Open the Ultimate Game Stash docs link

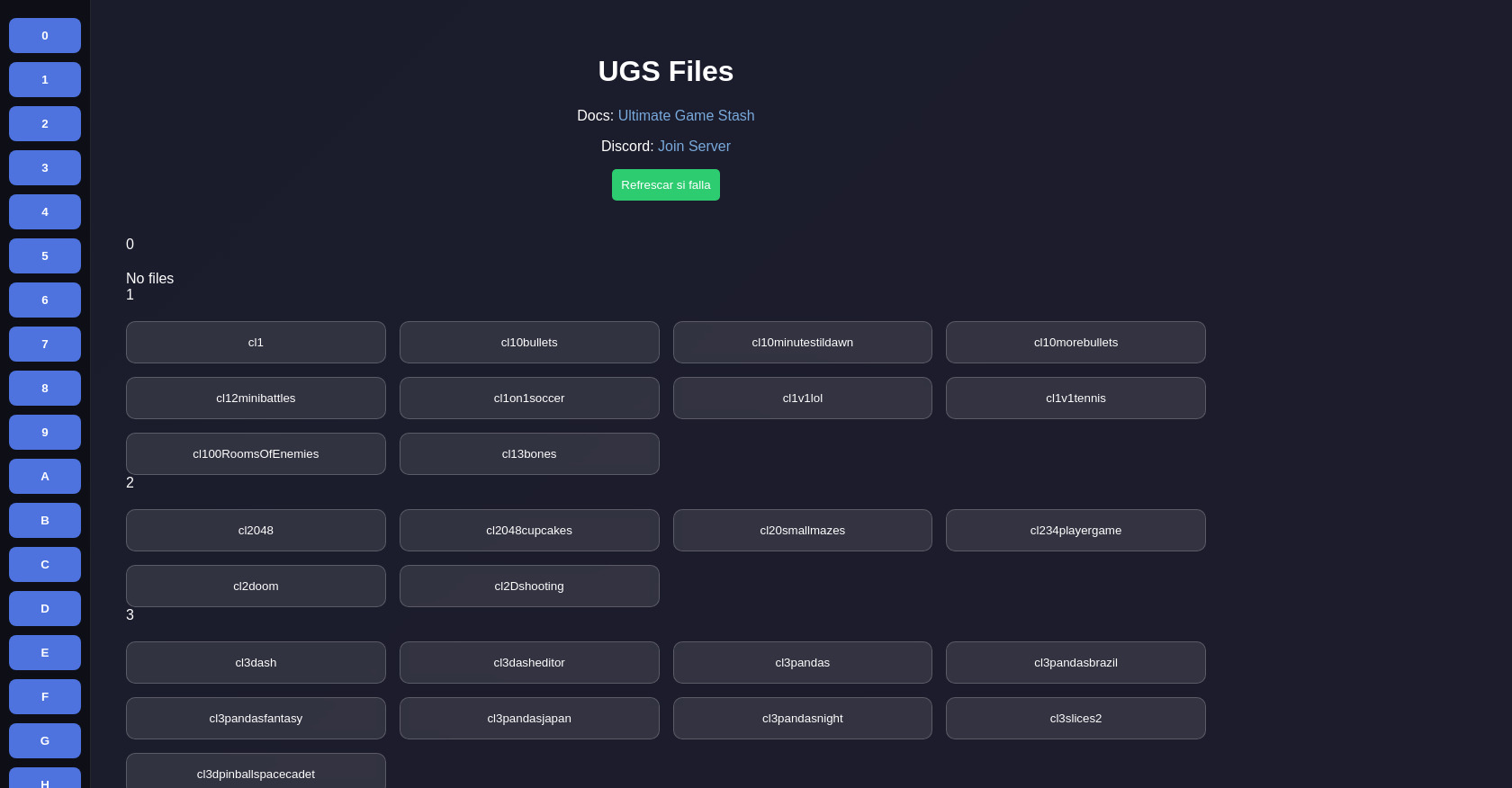686,116
